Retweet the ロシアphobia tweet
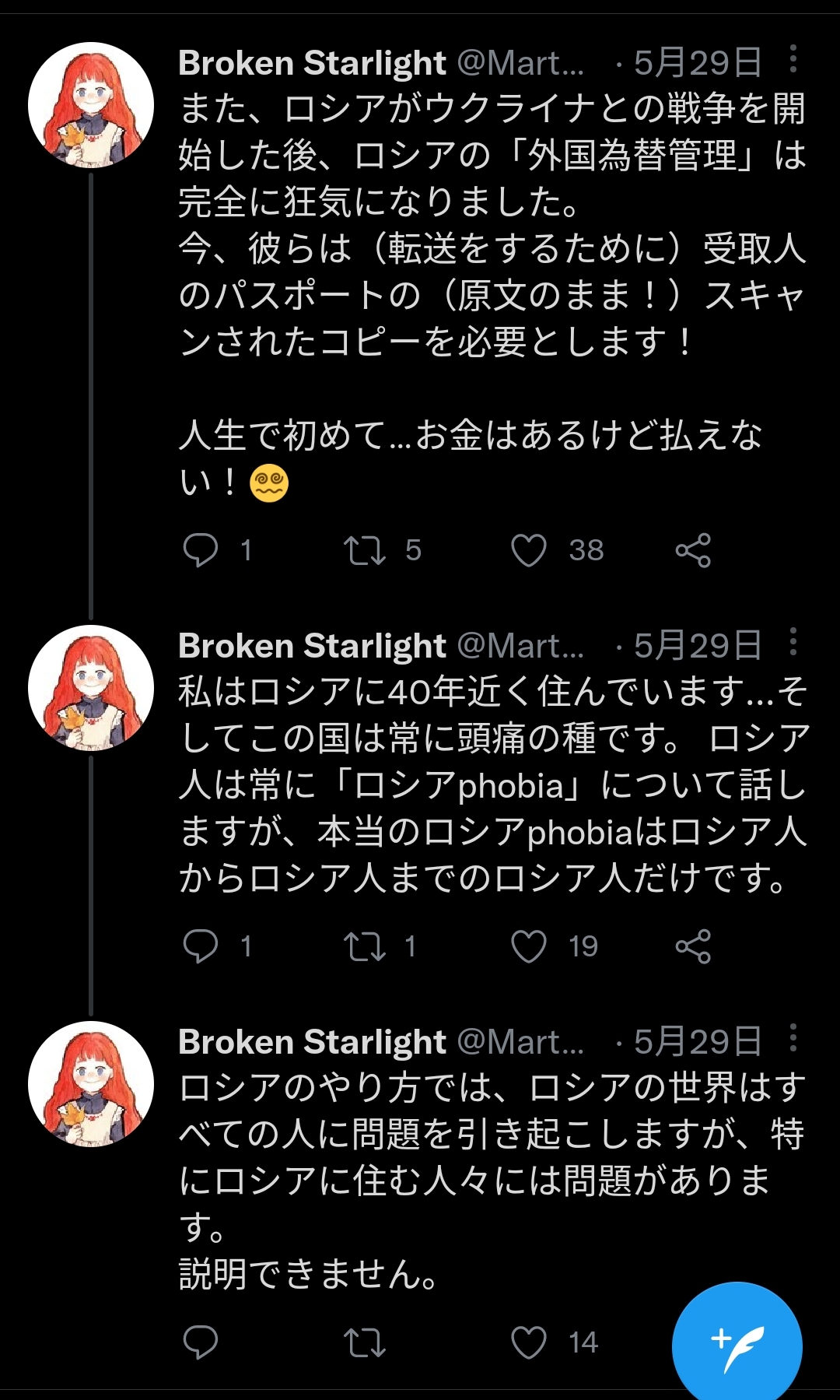Screen dimensions: 840x1400 click(x=365, y=946)
